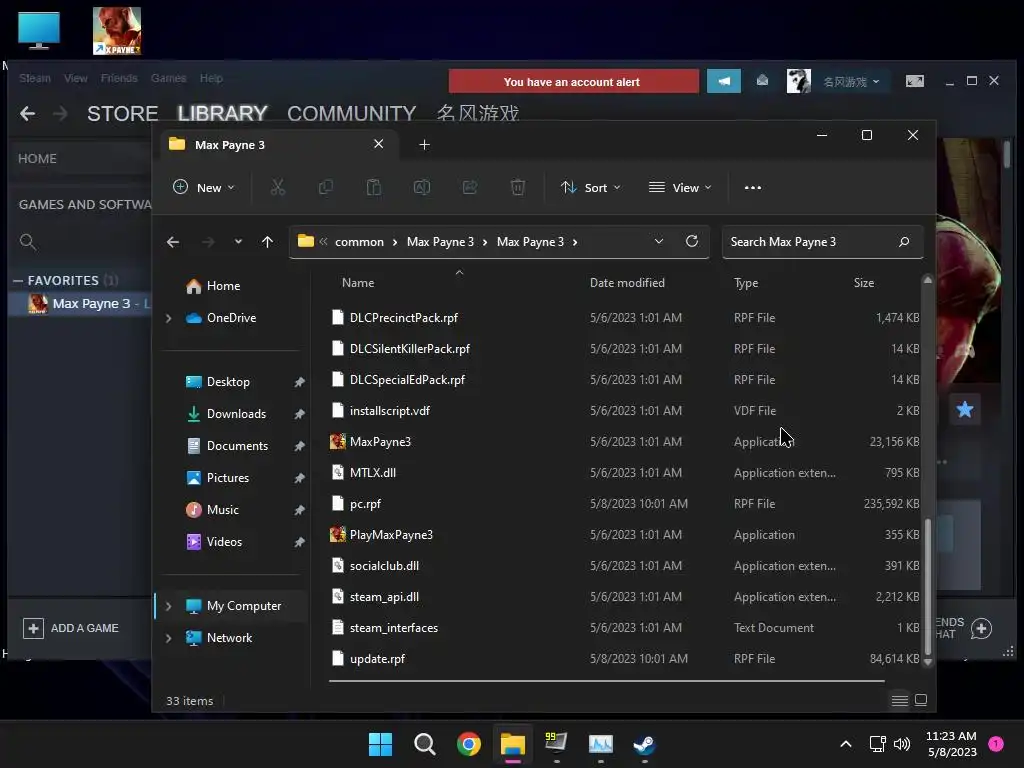Open Steam account name dropdown
1024x768 pixels.
point(851,82)
